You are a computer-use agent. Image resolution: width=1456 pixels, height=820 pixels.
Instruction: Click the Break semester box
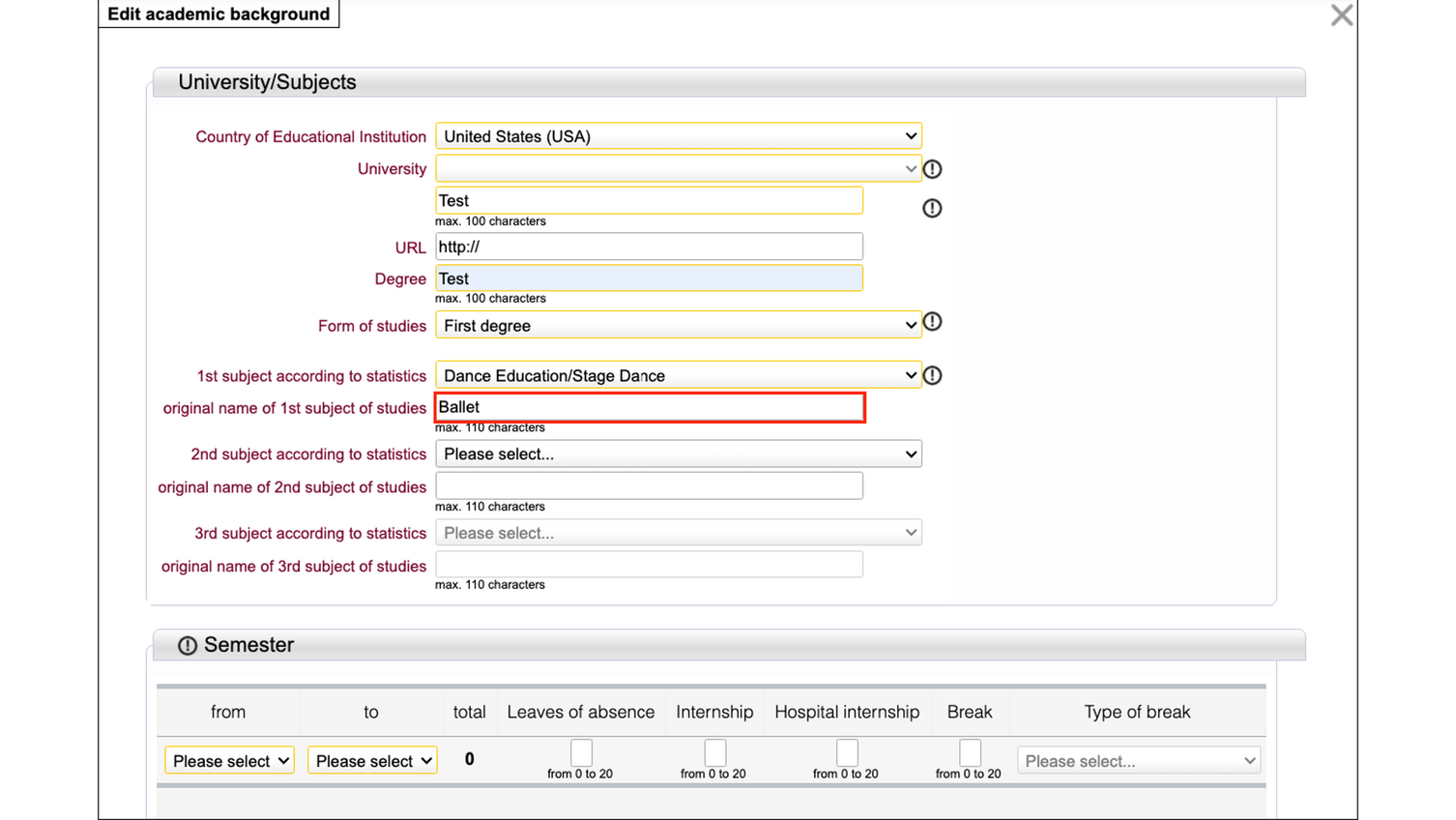[x=970, y=752]
